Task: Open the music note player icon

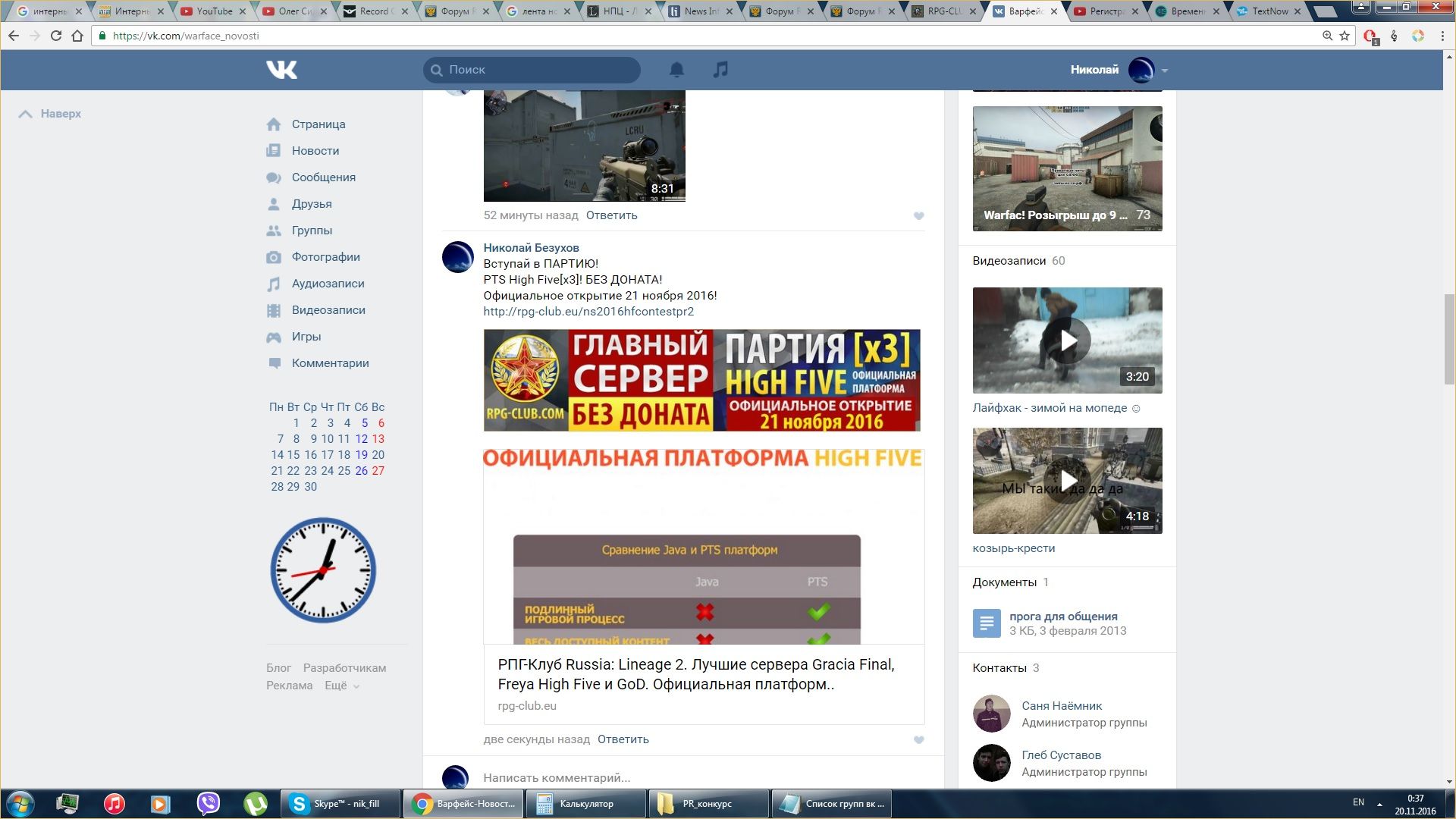Action: [x=720, y=70]
